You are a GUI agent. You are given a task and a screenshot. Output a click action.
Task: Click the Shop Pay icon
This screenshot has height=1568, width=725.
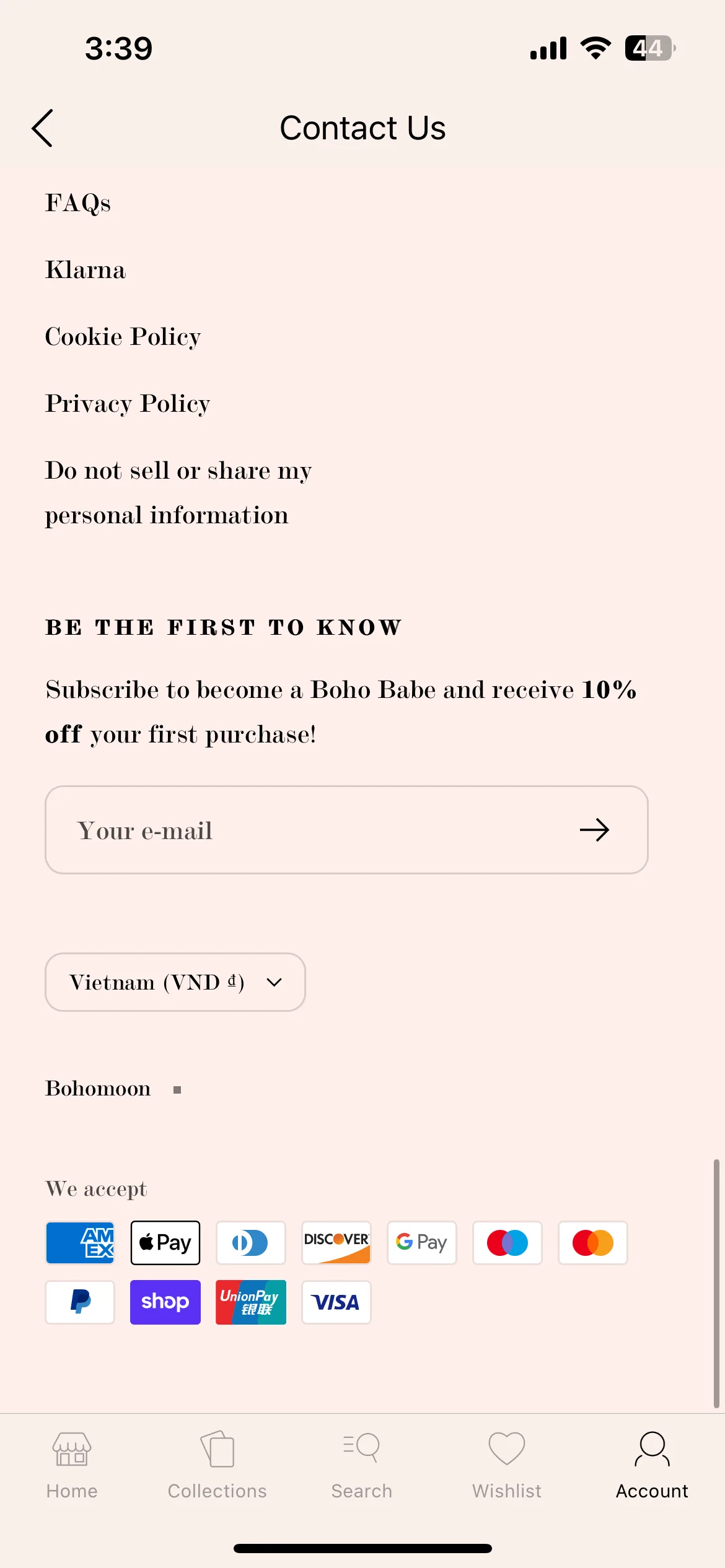coord(165,1302)
